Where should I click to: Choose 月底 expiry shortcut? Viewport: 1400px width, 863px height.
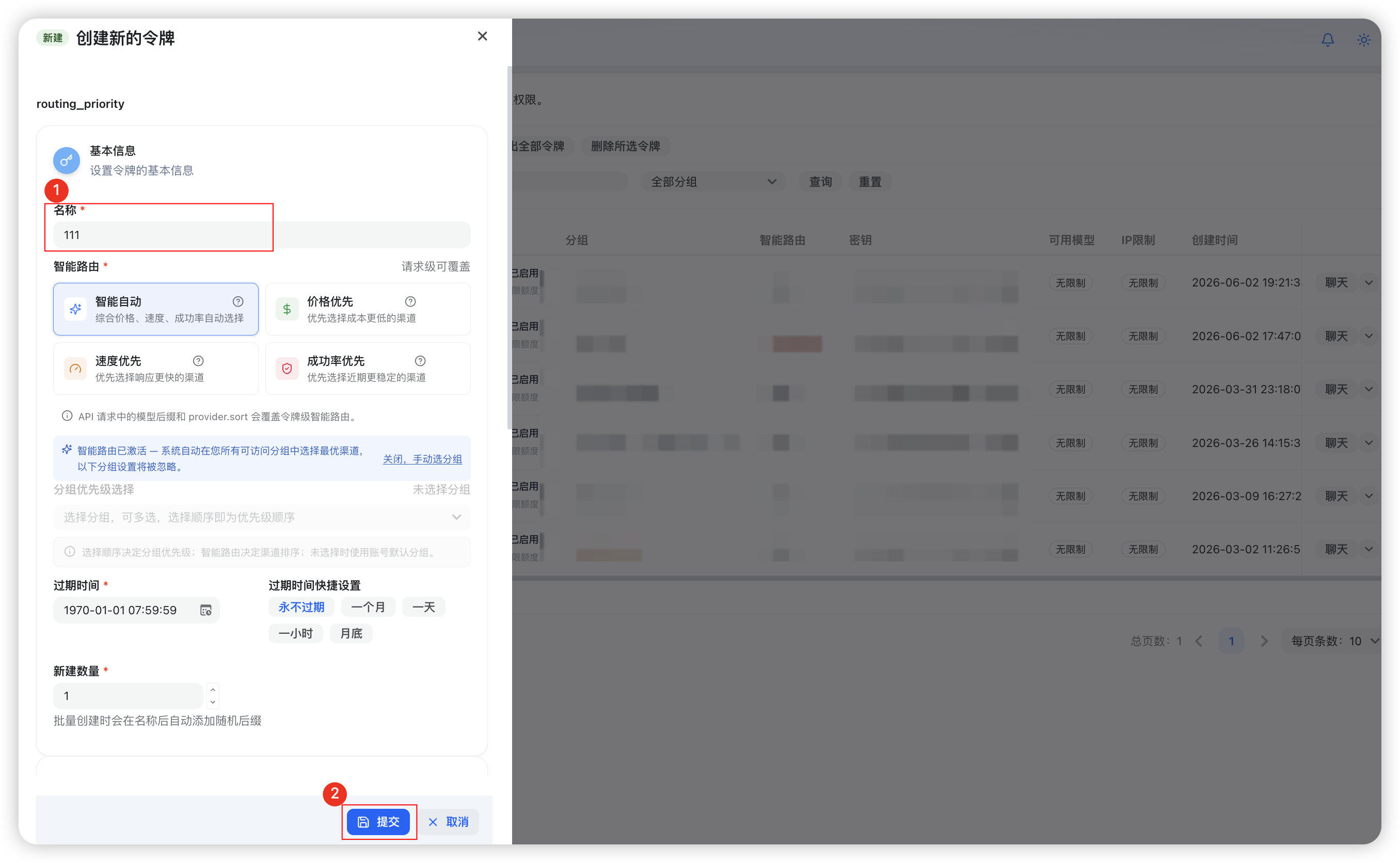(x=351, y=633)
